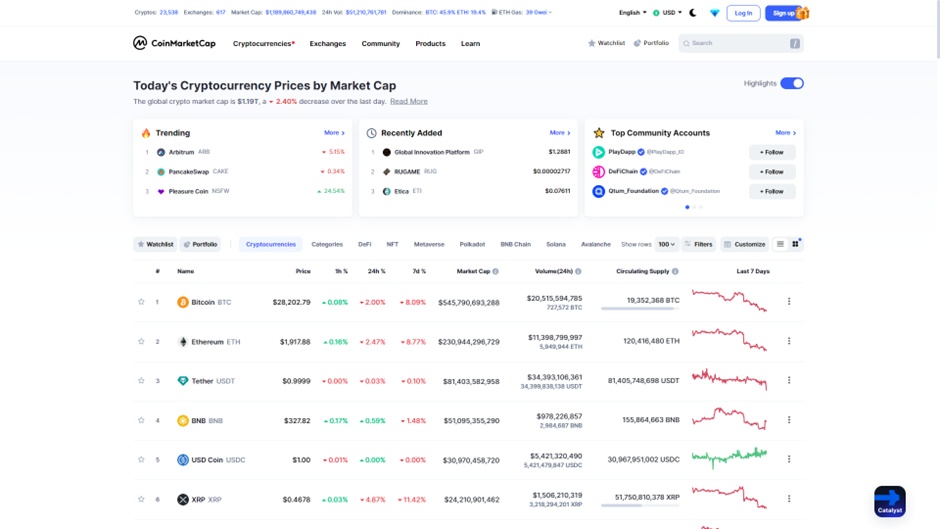Follow the PlayDapp account

coord(772,152)
